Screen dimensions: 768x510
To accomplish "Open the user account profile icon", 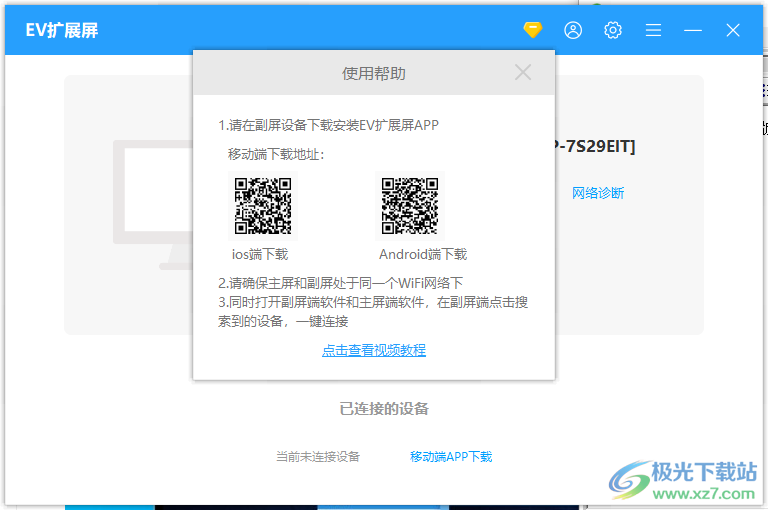I will pyautogui.click(x=573, y=30).
